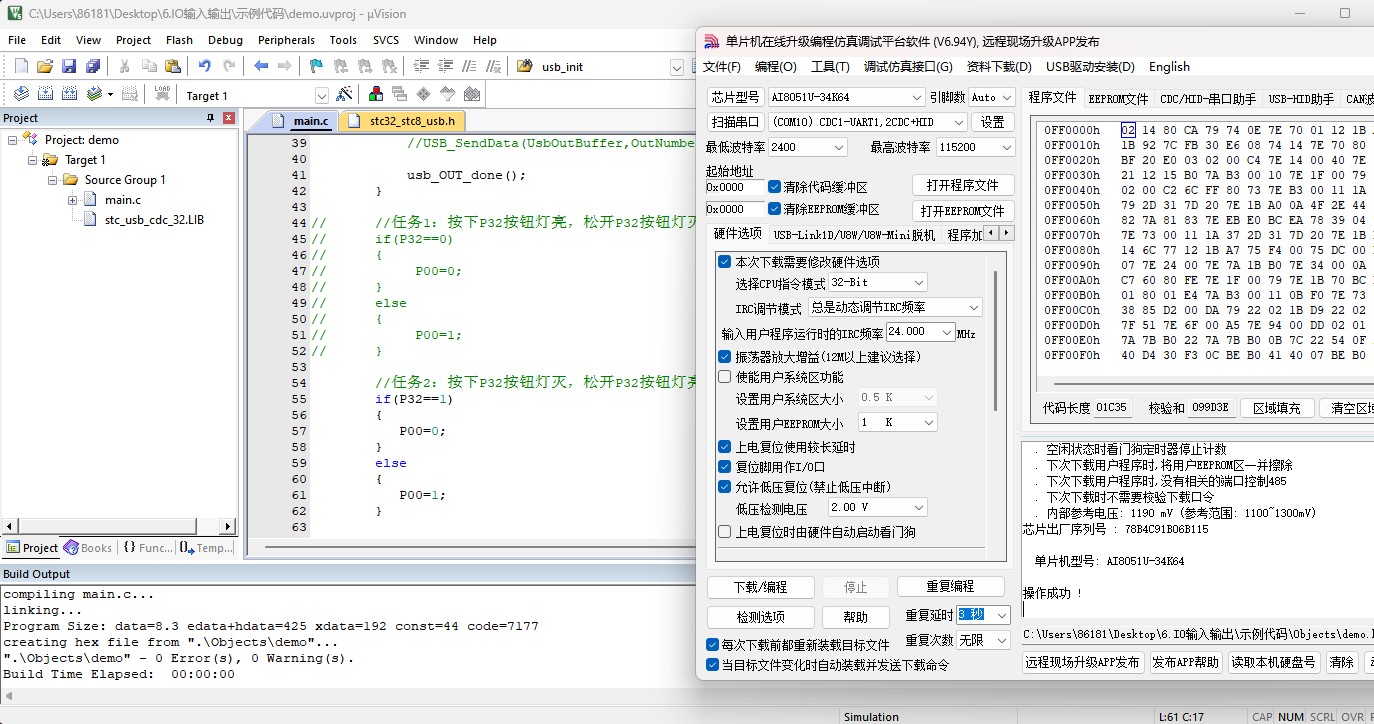Open the Flash menu in µVision
Image resolution: width=1374 pixels, height=724 pixels.
pyautogui.click(x=179, y=40)
